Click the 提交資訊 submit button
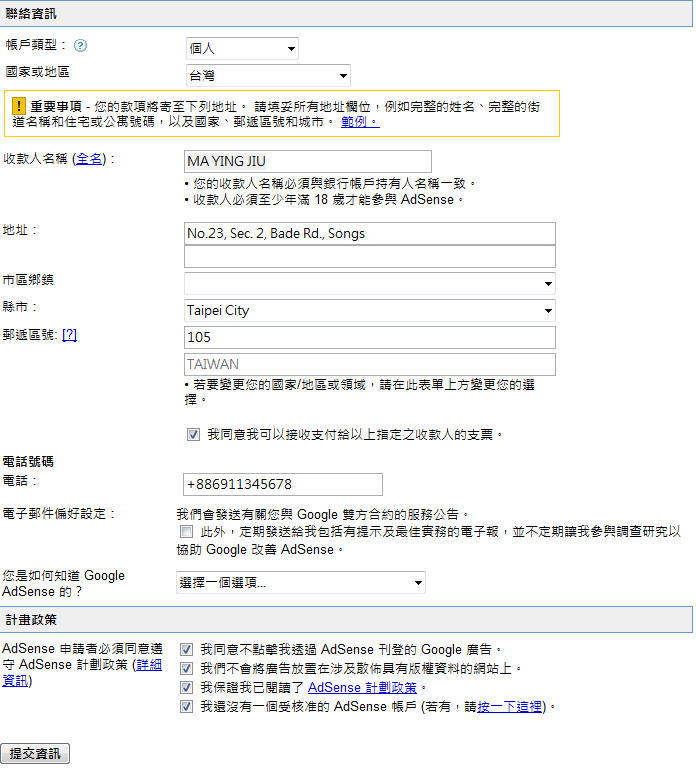The width and height of the screenshot is (696, 781). coord(35,754)
